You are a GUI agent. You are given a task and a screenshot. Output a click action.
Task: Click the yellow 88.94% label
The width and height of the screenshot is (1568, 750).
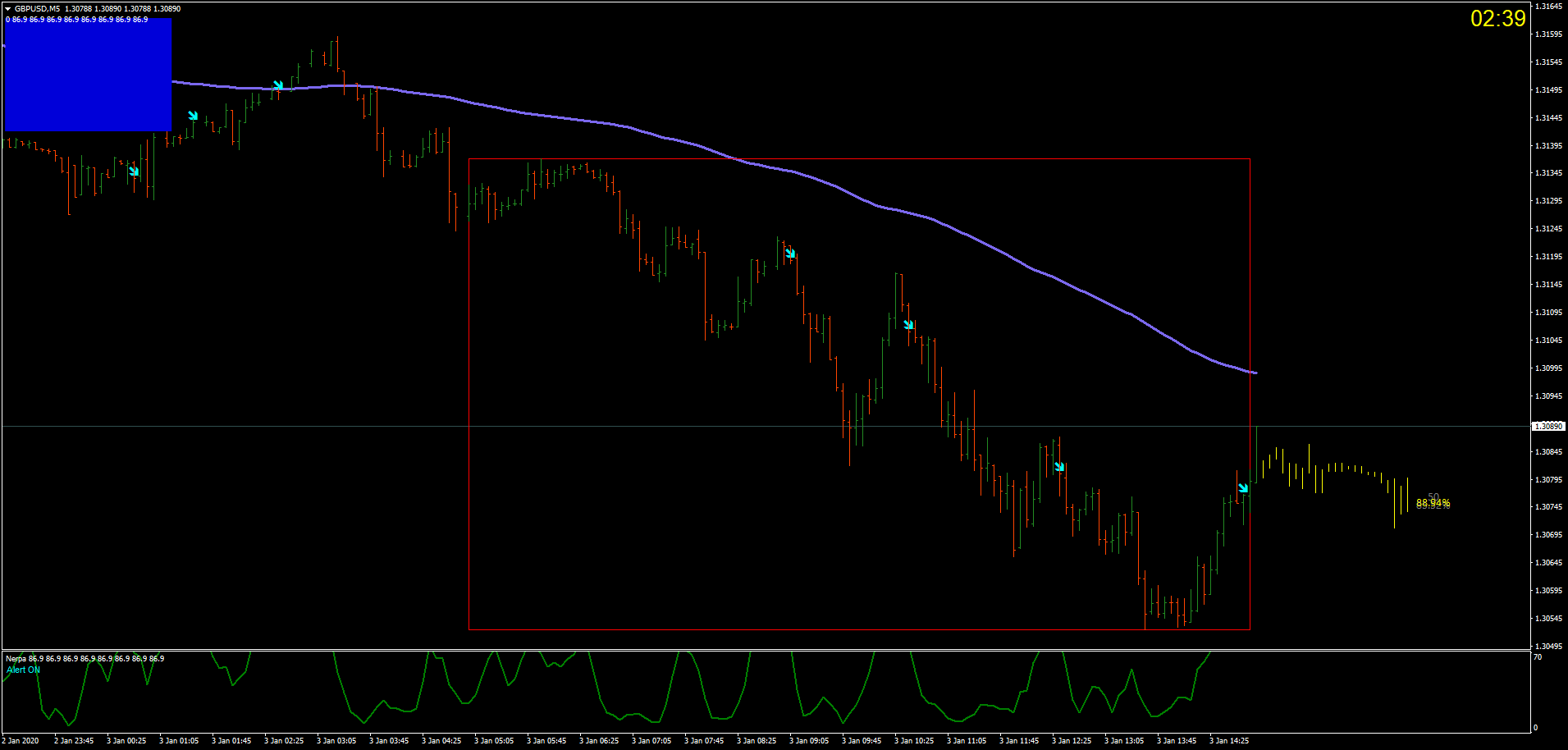click(1433, 503)
